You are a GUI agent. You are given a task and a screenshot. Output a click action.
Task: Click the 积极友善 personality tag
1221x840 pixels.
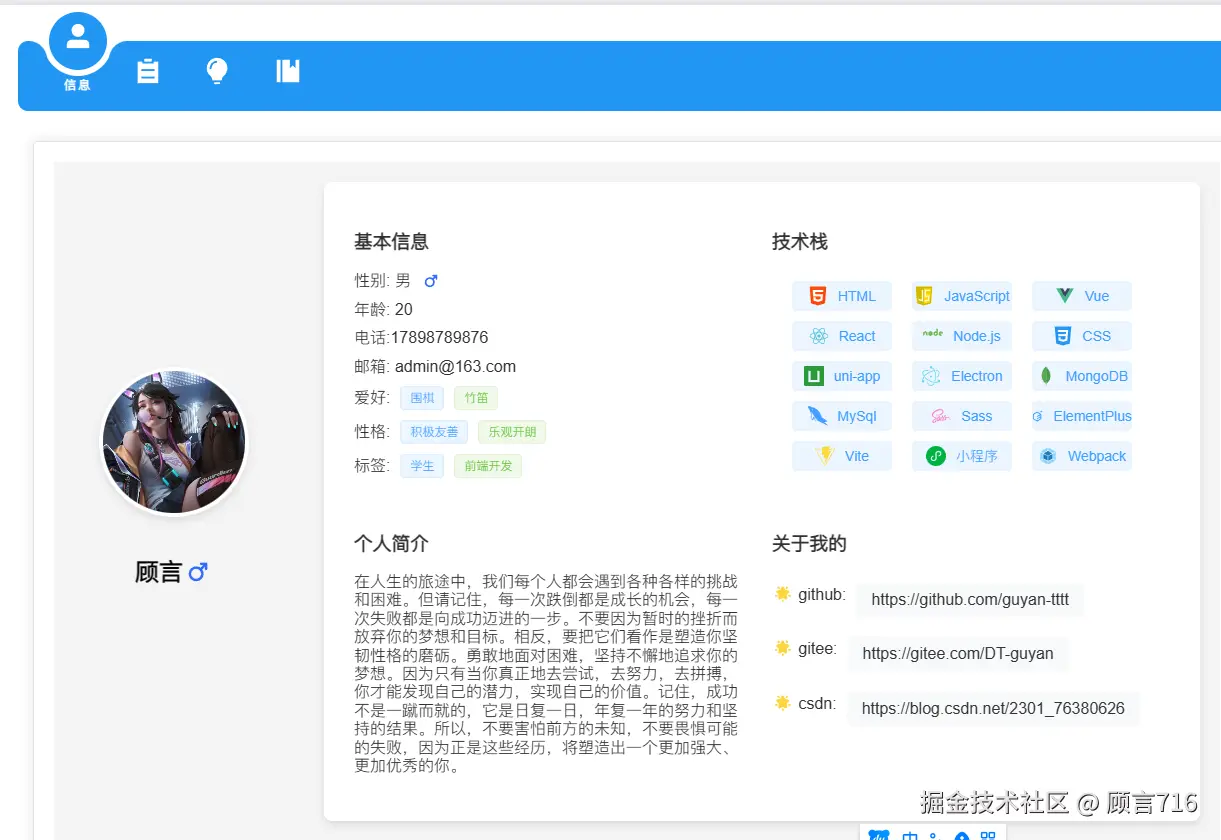tap(434, 432)
